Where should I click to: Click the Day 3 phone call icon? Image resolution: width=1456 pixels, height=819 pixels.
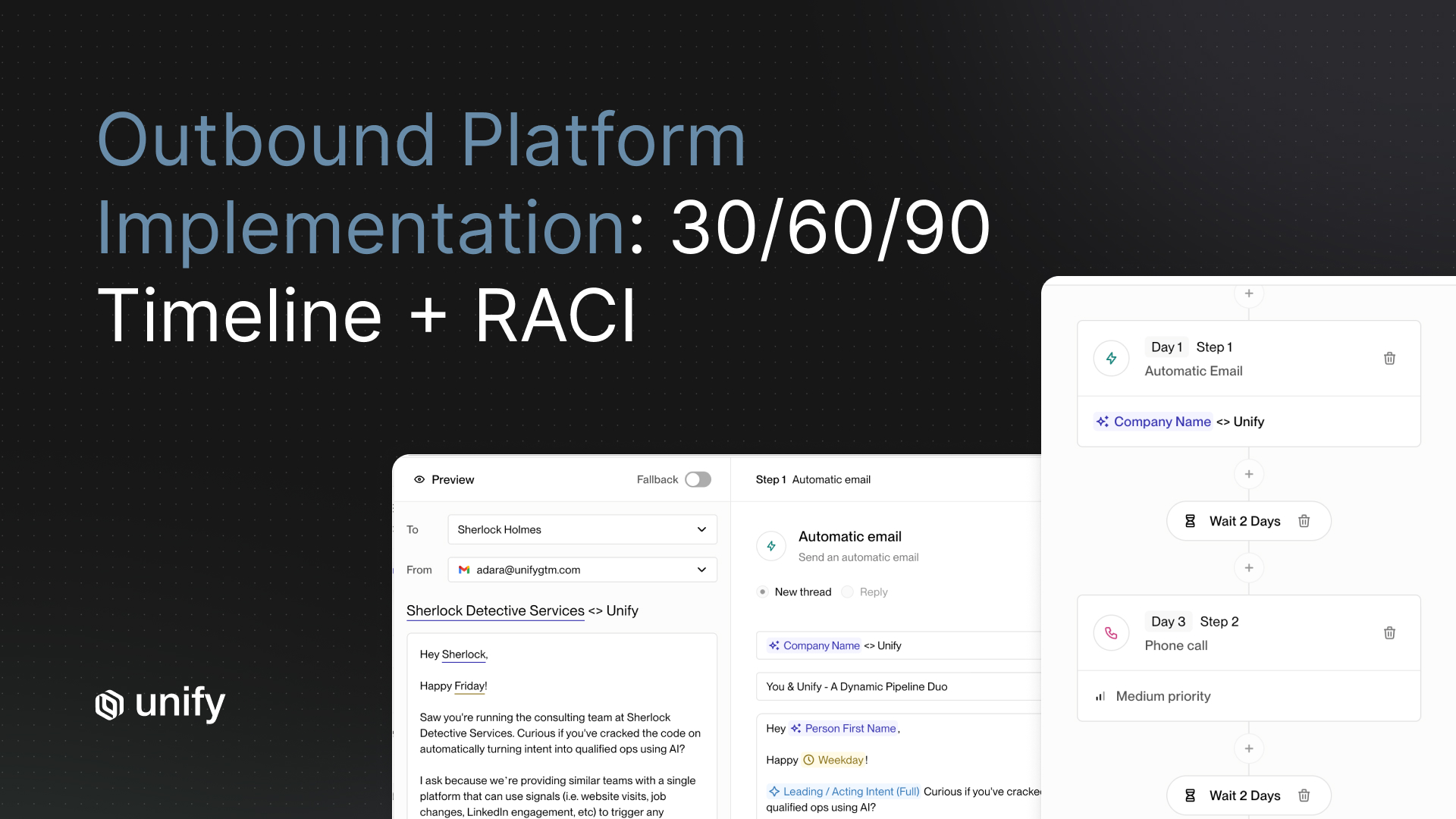1112,632
